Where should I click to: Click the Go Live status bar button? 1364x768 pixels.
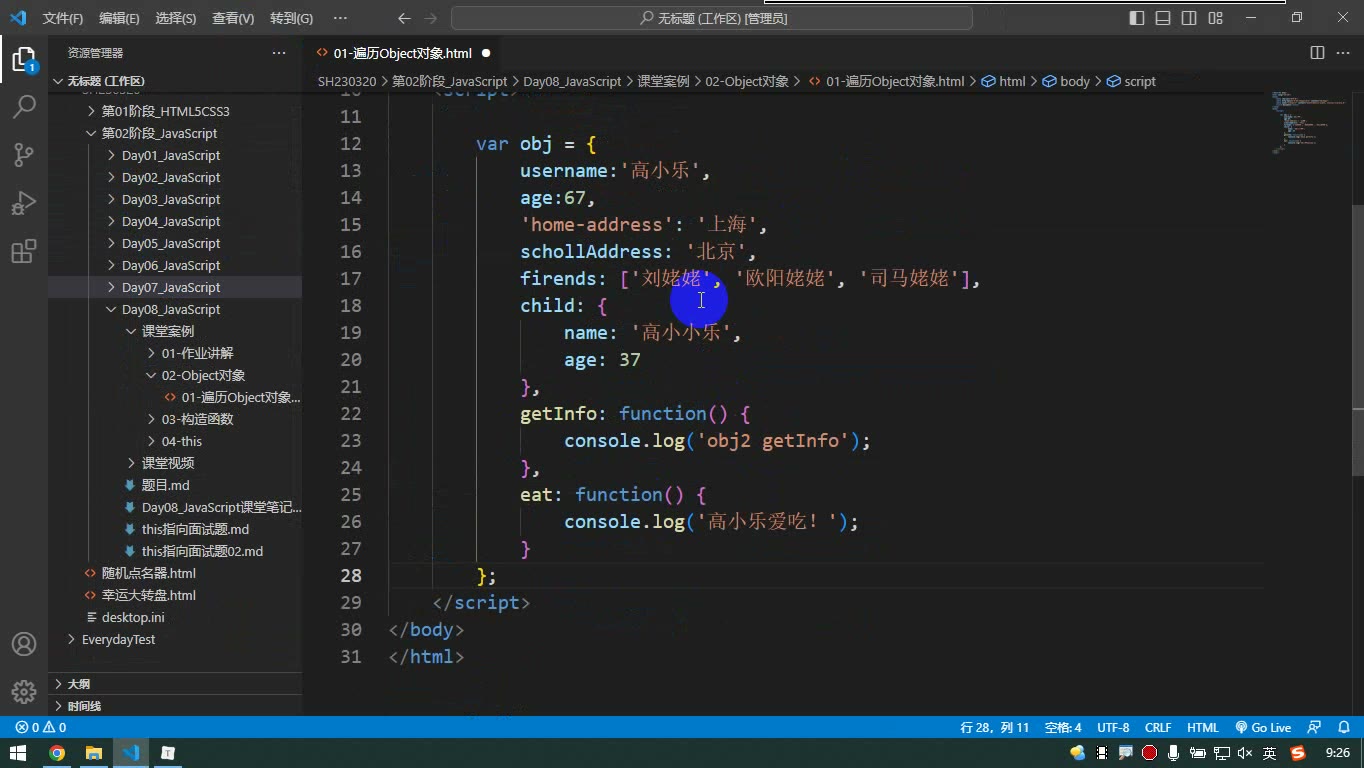[x=1263, y=728]
